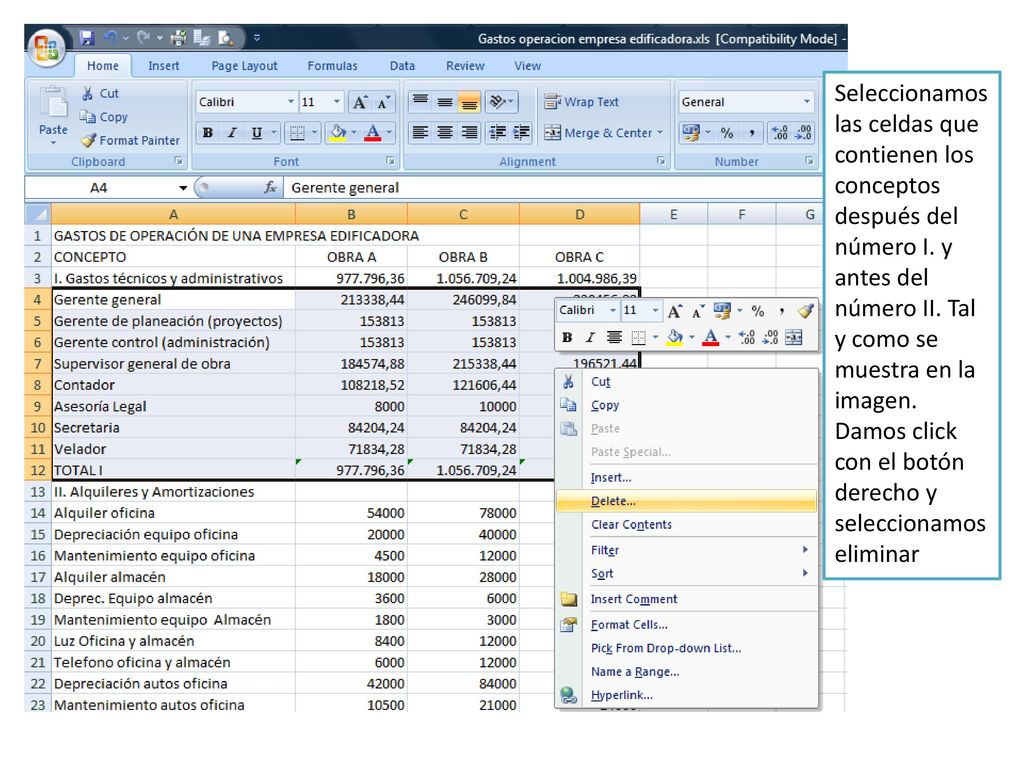The image size is (1024, 768).
Task: Apply the ribbon red font color
Action: pos(373,133)
